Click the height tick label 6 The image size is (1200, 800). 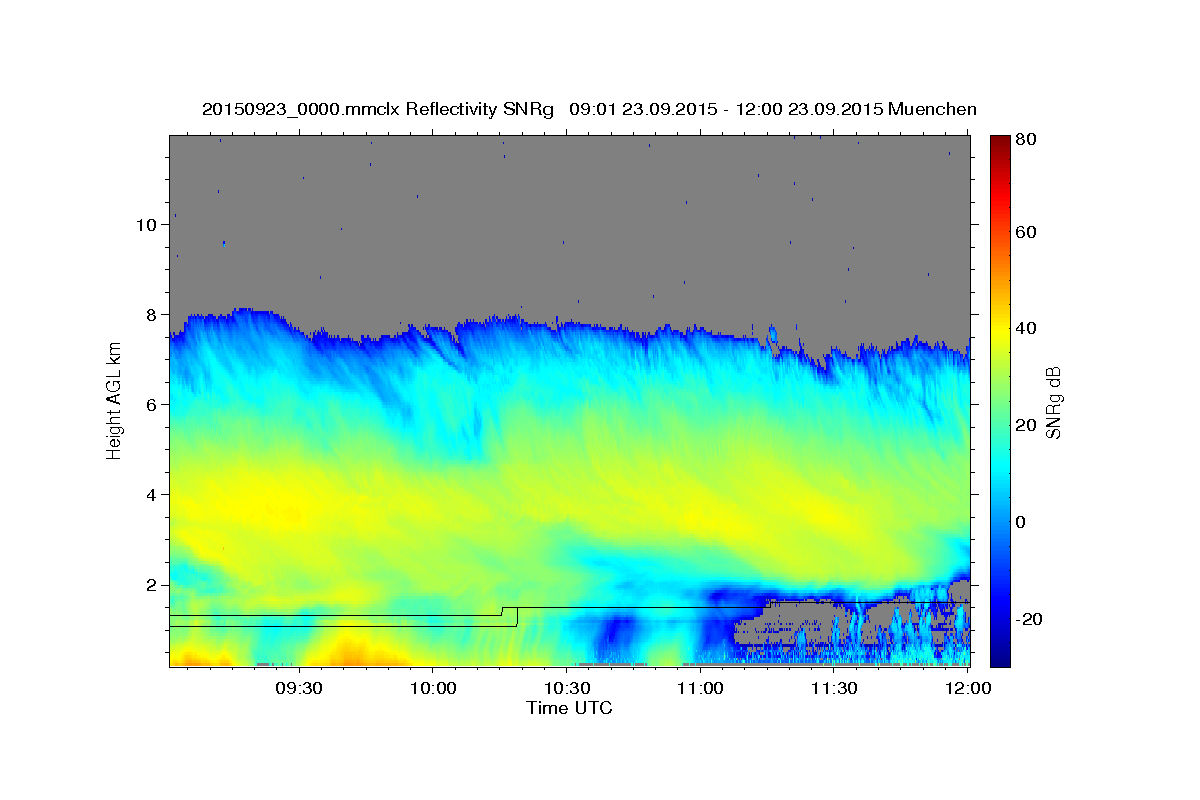tap(150, 404)
